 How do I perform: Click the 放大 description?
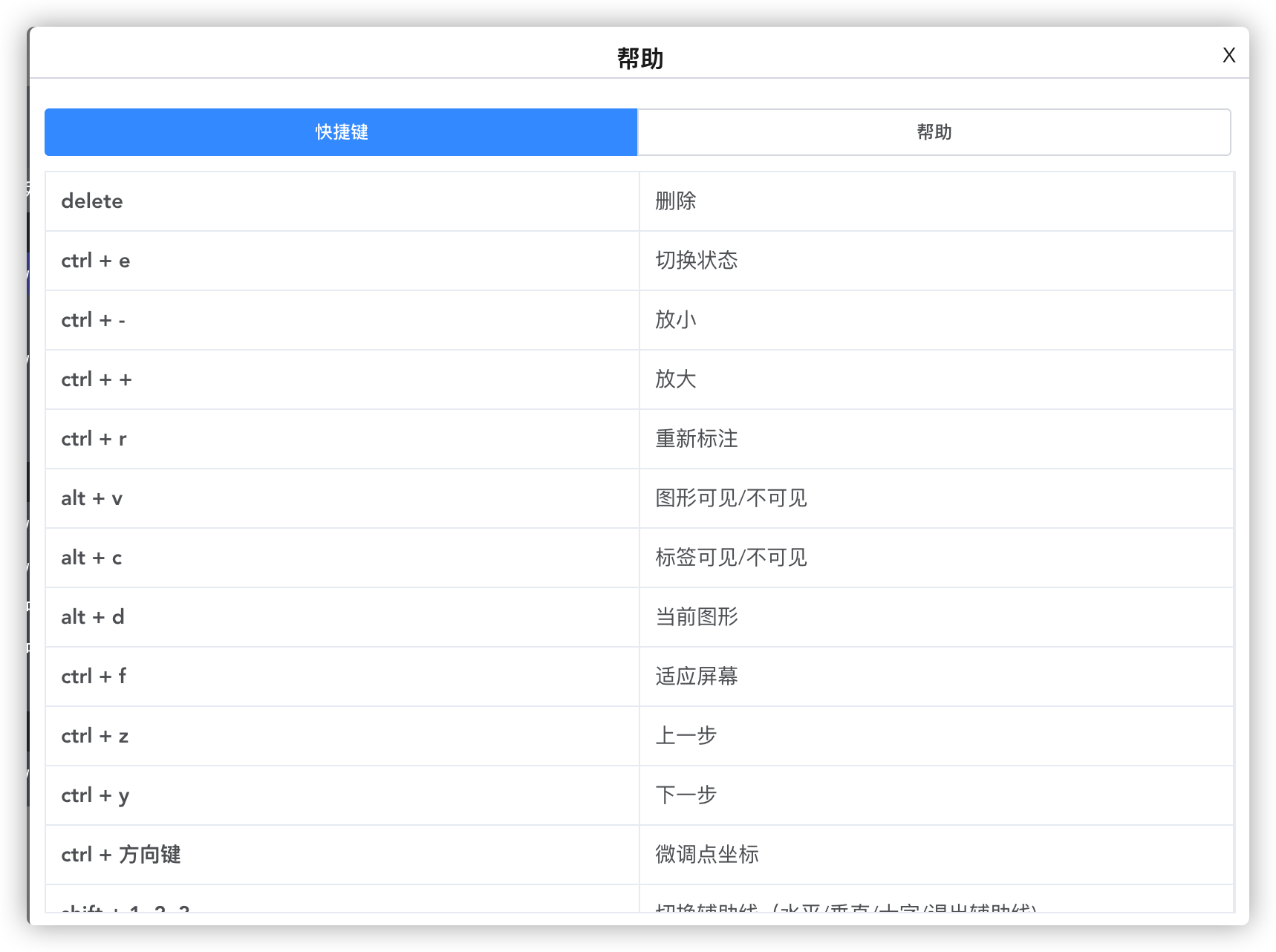click(x=936, y=379)
